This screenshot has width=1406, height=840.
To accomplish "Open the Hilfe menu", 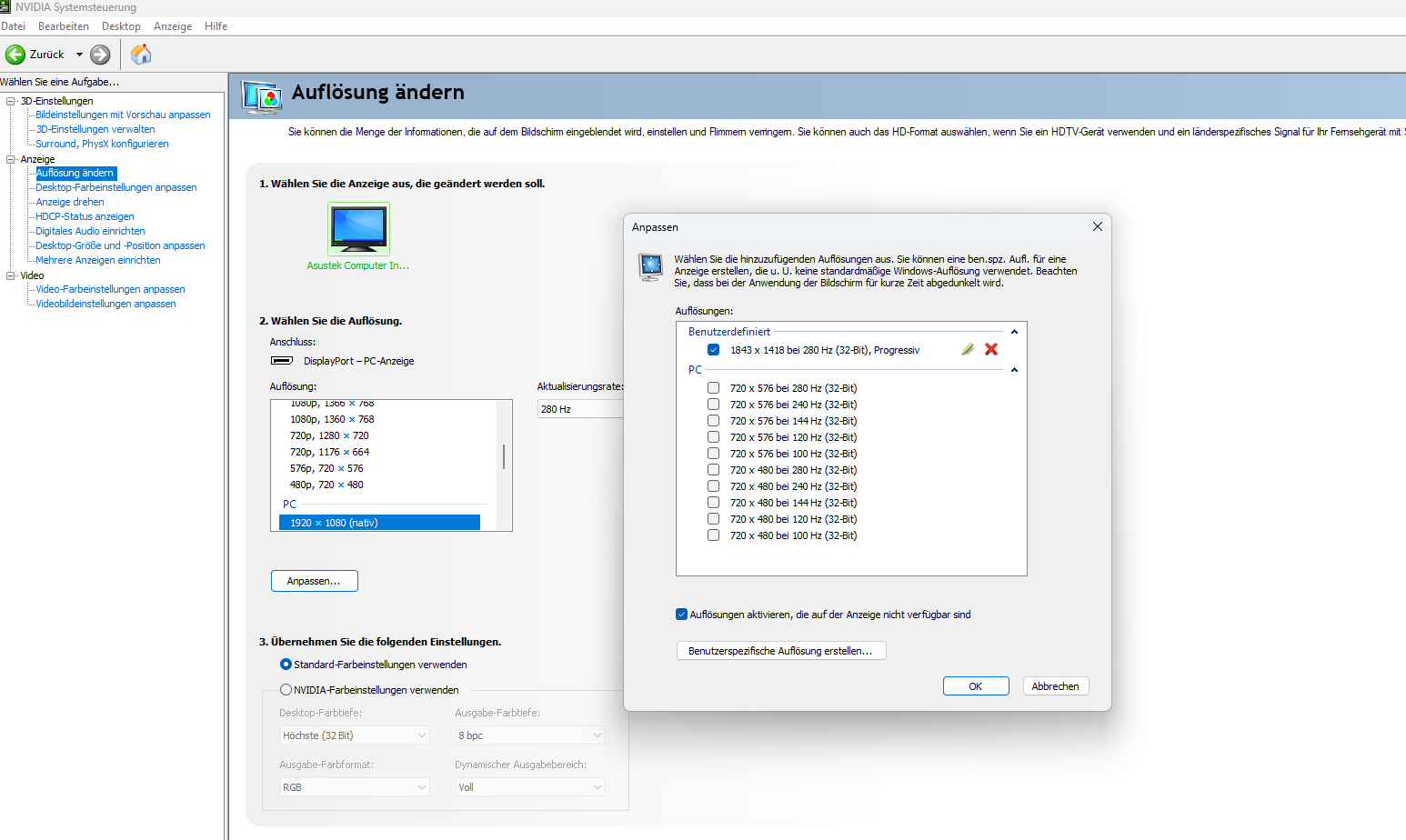I will click(216, 26).
